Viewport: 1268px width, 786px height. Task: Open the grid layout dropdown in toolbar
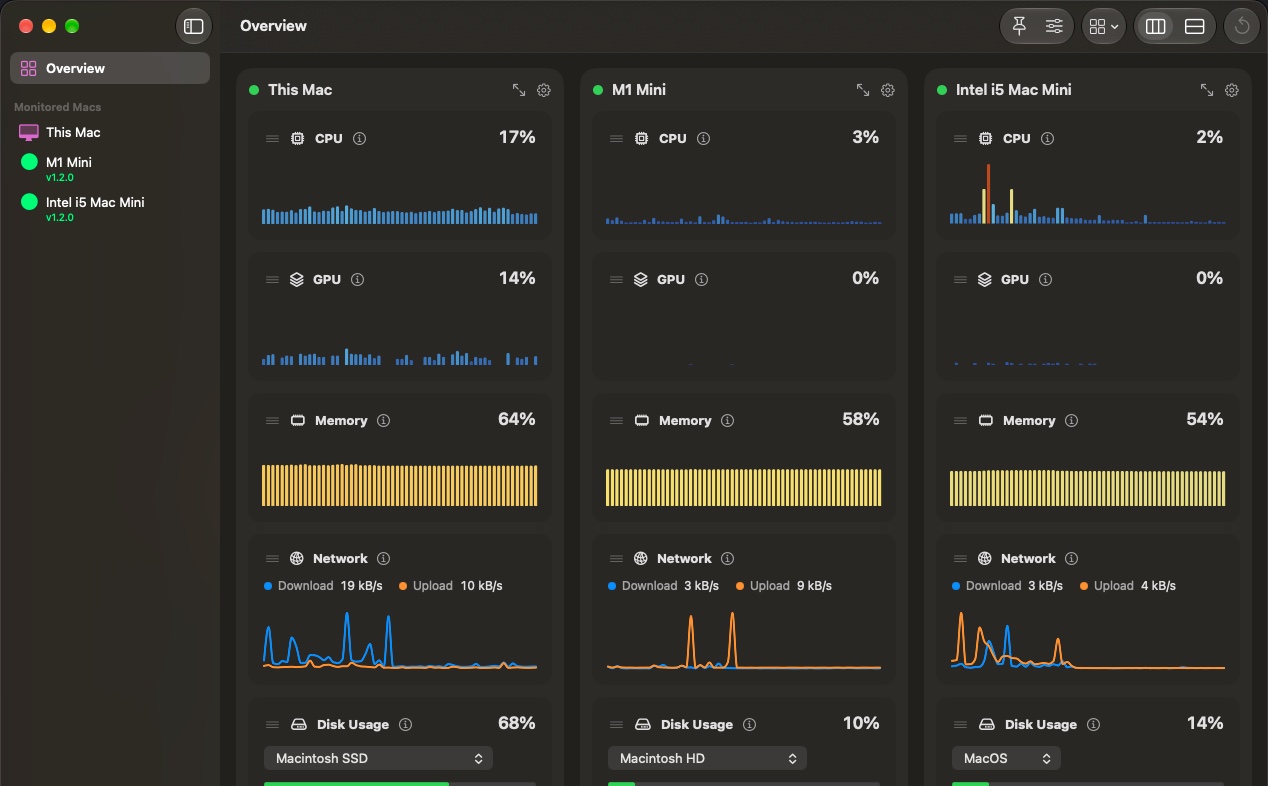[1104, 27]
